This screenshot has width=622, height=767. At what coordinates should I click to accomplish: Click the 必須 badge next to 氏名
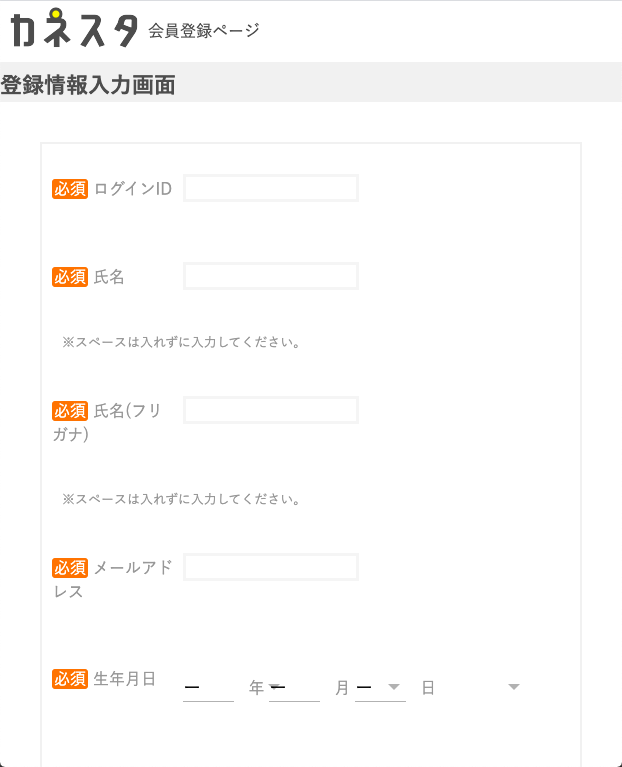click(x=70, y=277)
